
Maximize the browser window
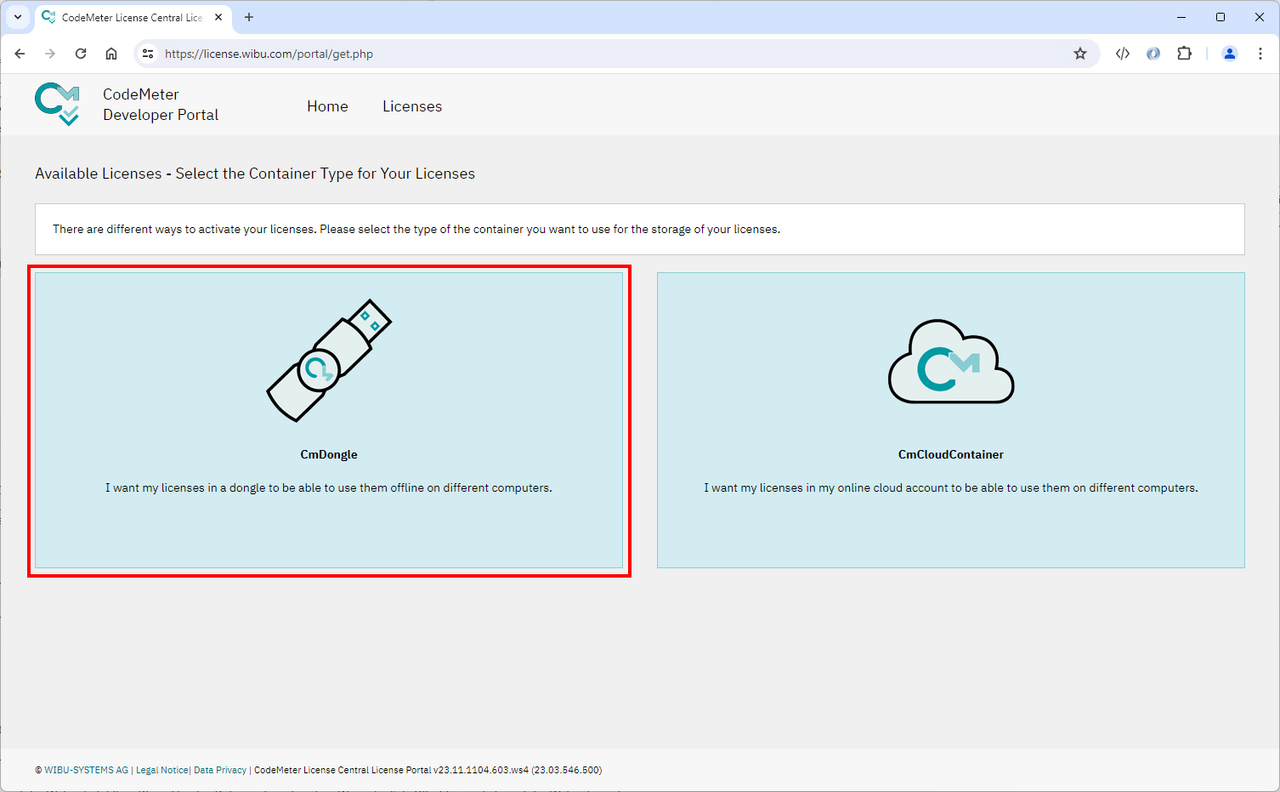[x=1220, y=17]
